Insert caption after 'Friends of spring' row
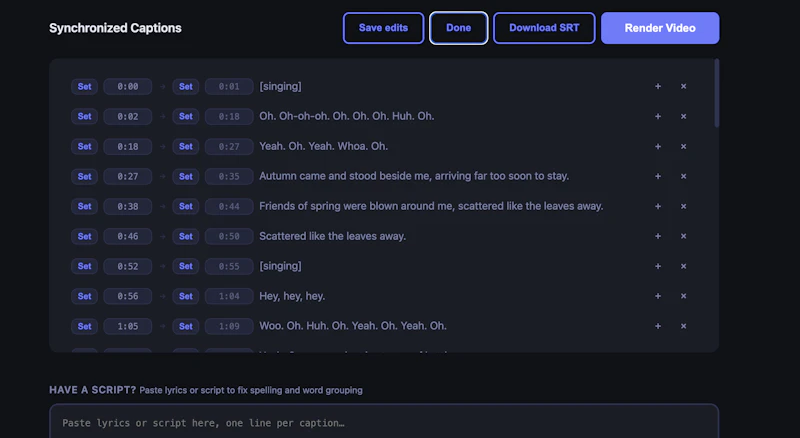 tap(658, 206)
